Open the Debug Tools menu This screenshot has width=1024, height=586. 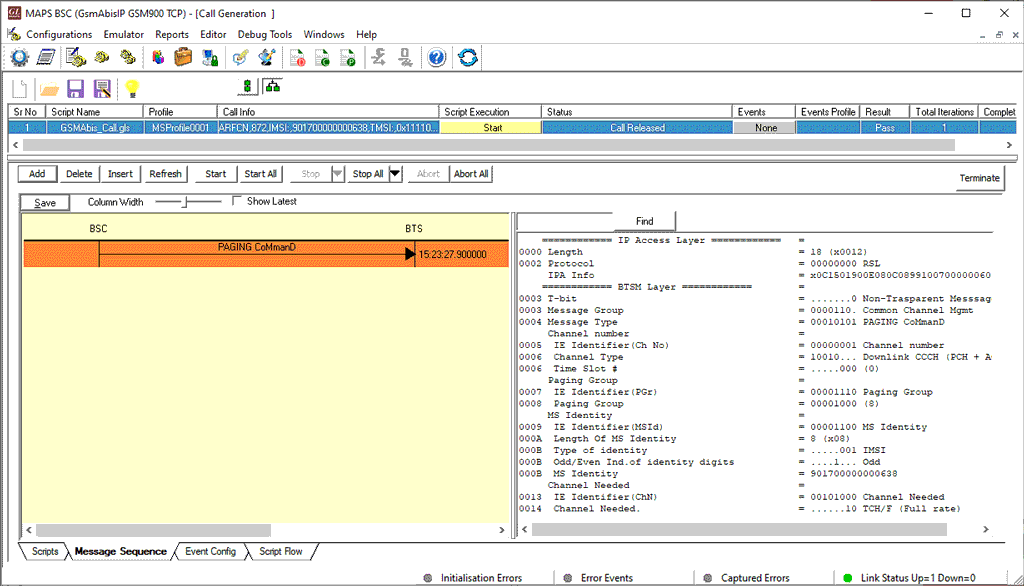(x=264, y=35)
